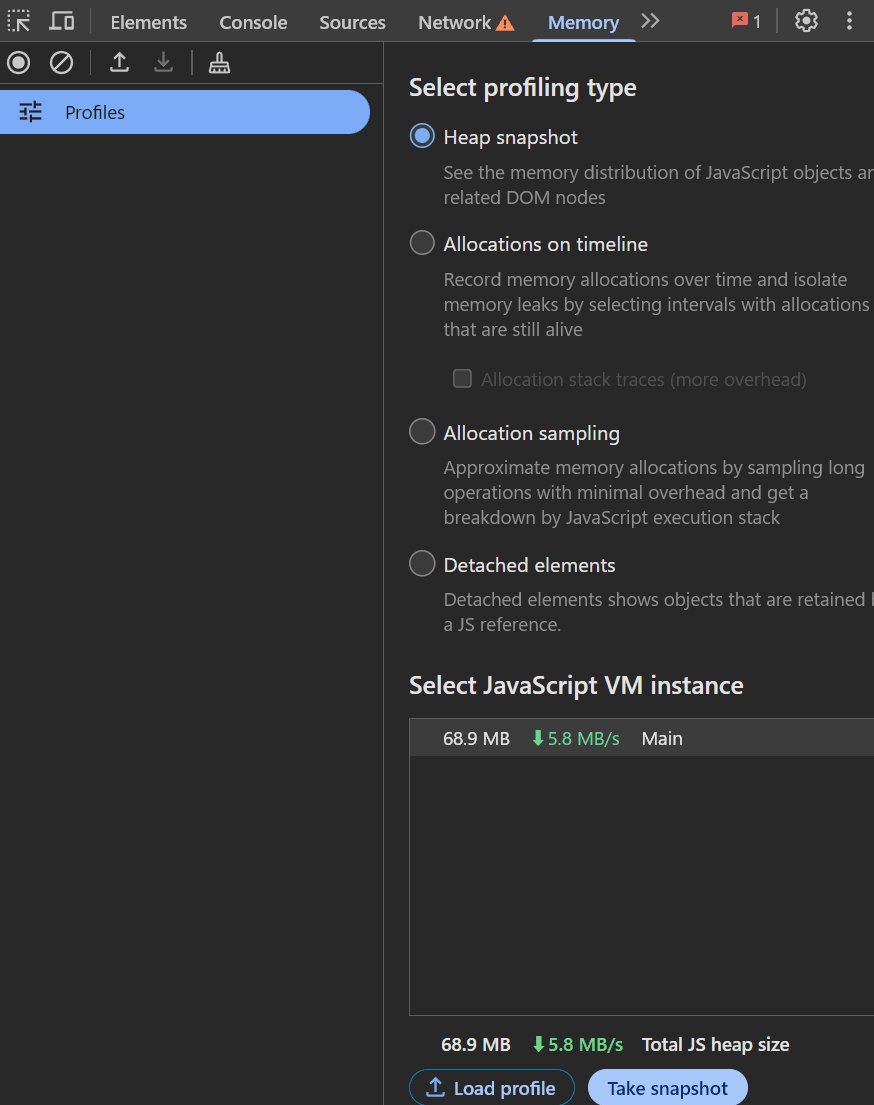Click the red issues counter badge
Viewport: 874px width, 1105px height.
tap(747, 21)
